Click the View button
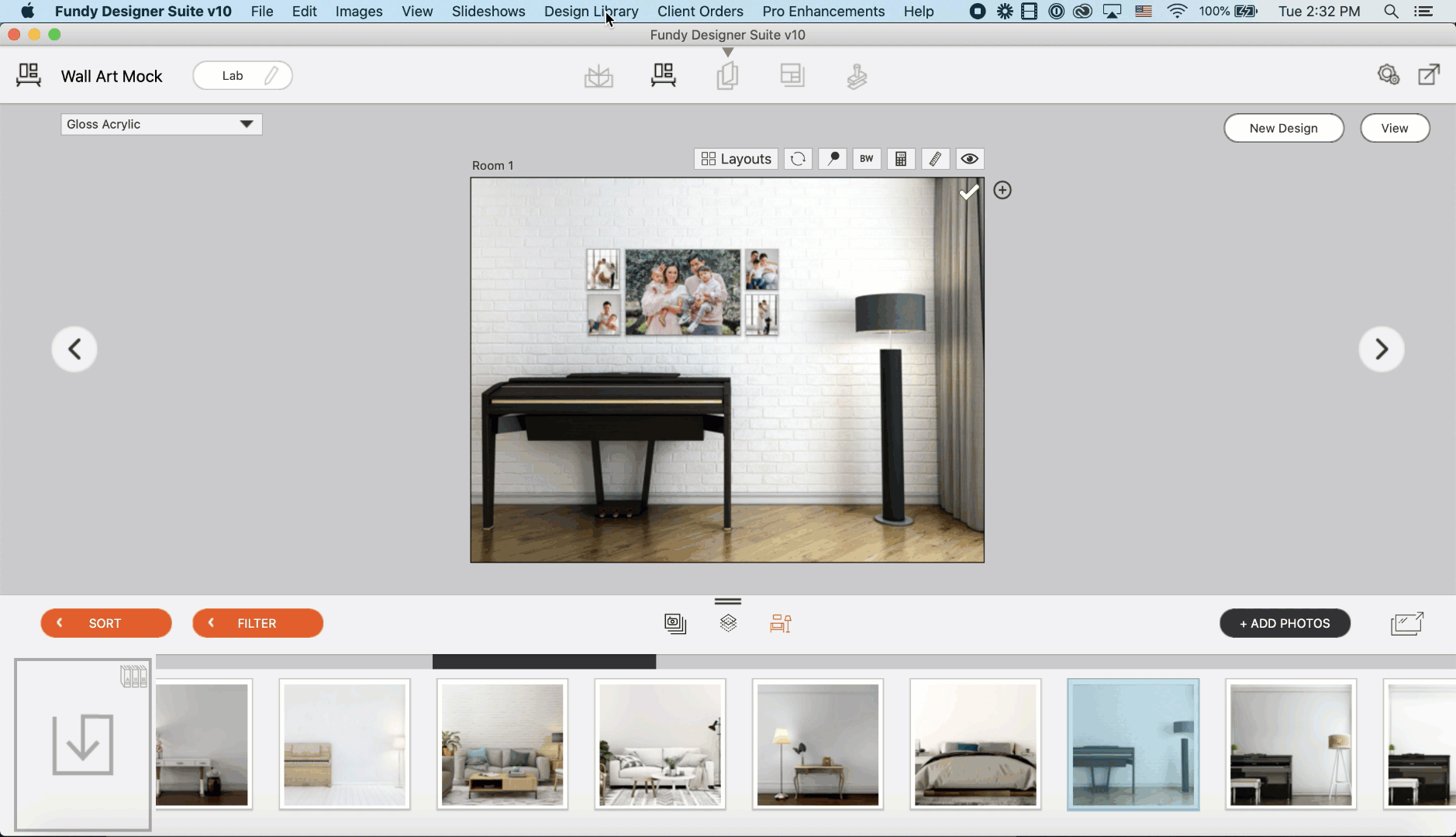This screenshot has width=1456, height=837. 1395,128
